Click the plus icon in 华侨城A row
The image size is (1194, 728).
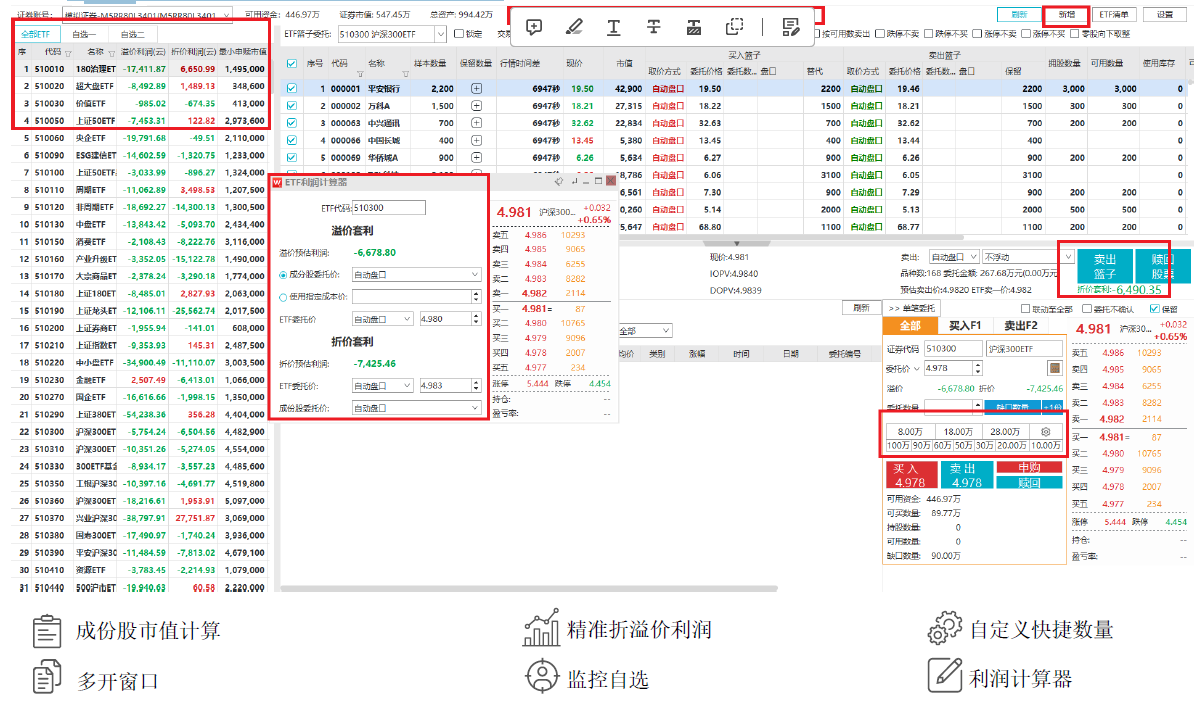[x=476, y=158]
